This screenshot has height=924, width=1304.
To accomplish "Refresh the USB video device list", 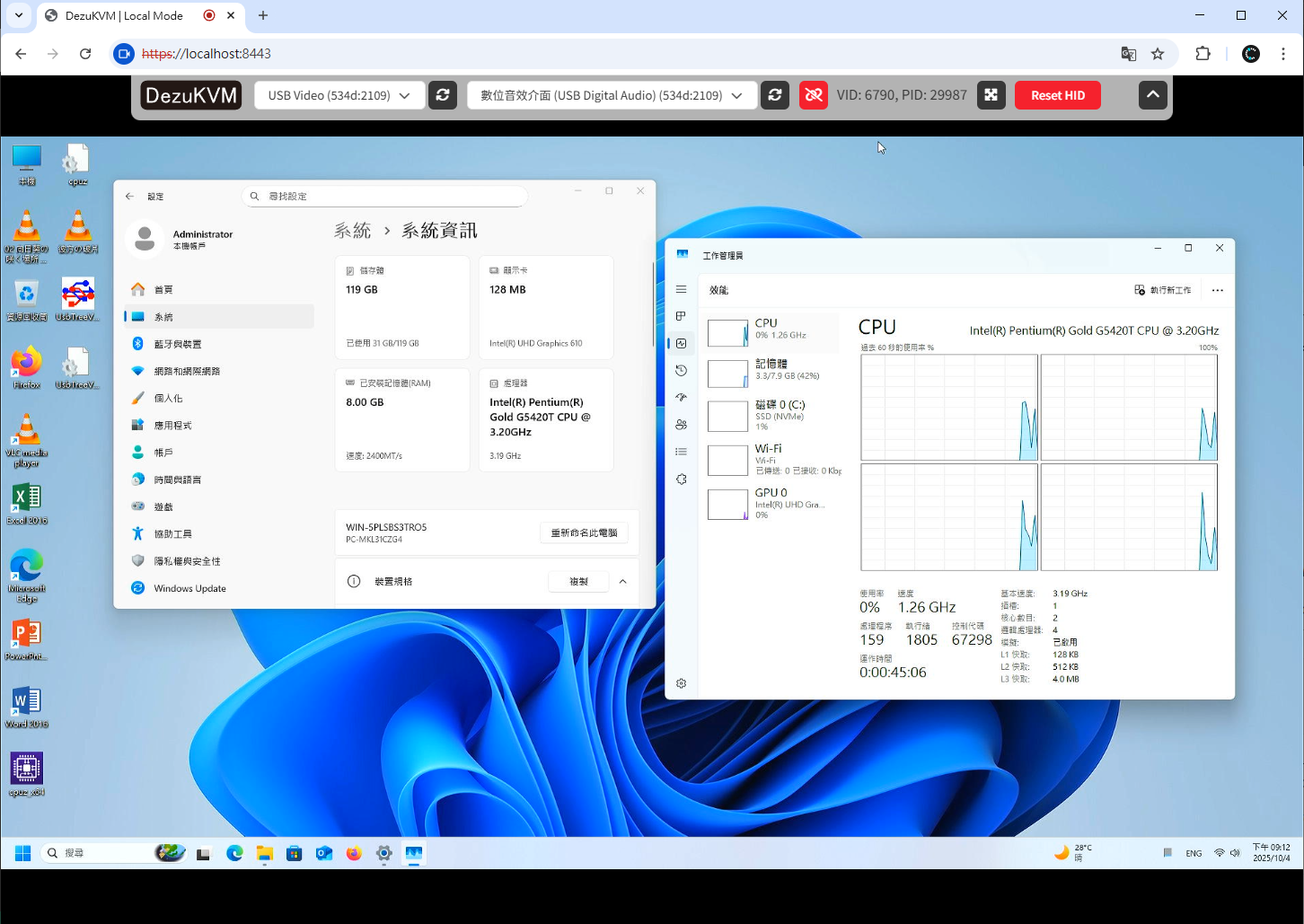I will click(x=443, y=95).
